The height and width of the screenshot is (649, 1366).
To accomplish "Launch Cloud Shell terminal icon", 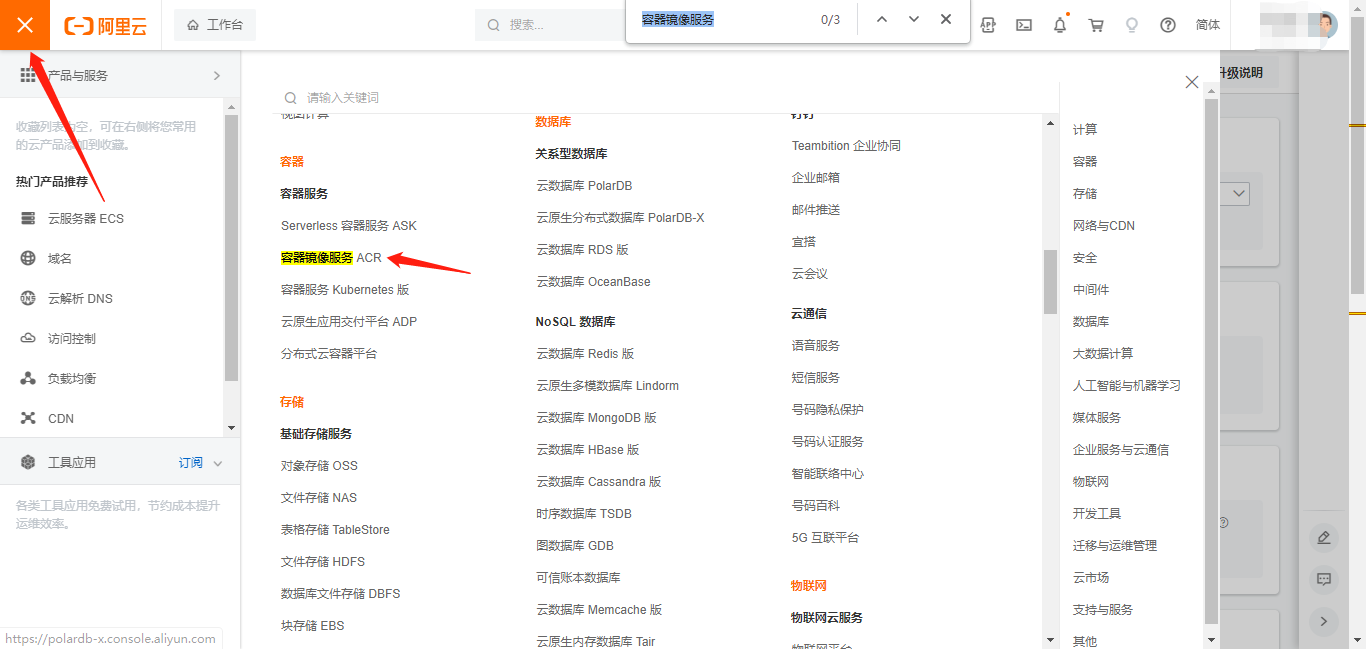I will point(1024,25).
